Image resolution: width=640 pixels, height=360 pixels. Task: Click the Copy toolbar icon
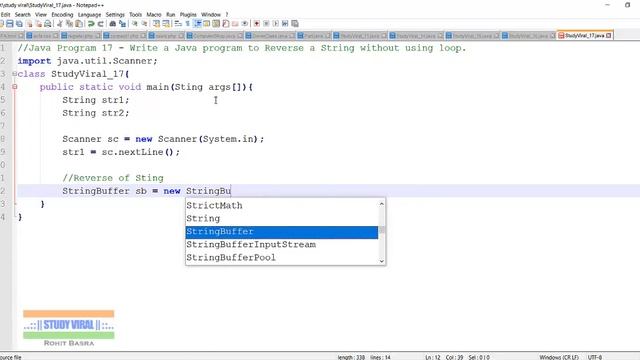coord(69,24)
